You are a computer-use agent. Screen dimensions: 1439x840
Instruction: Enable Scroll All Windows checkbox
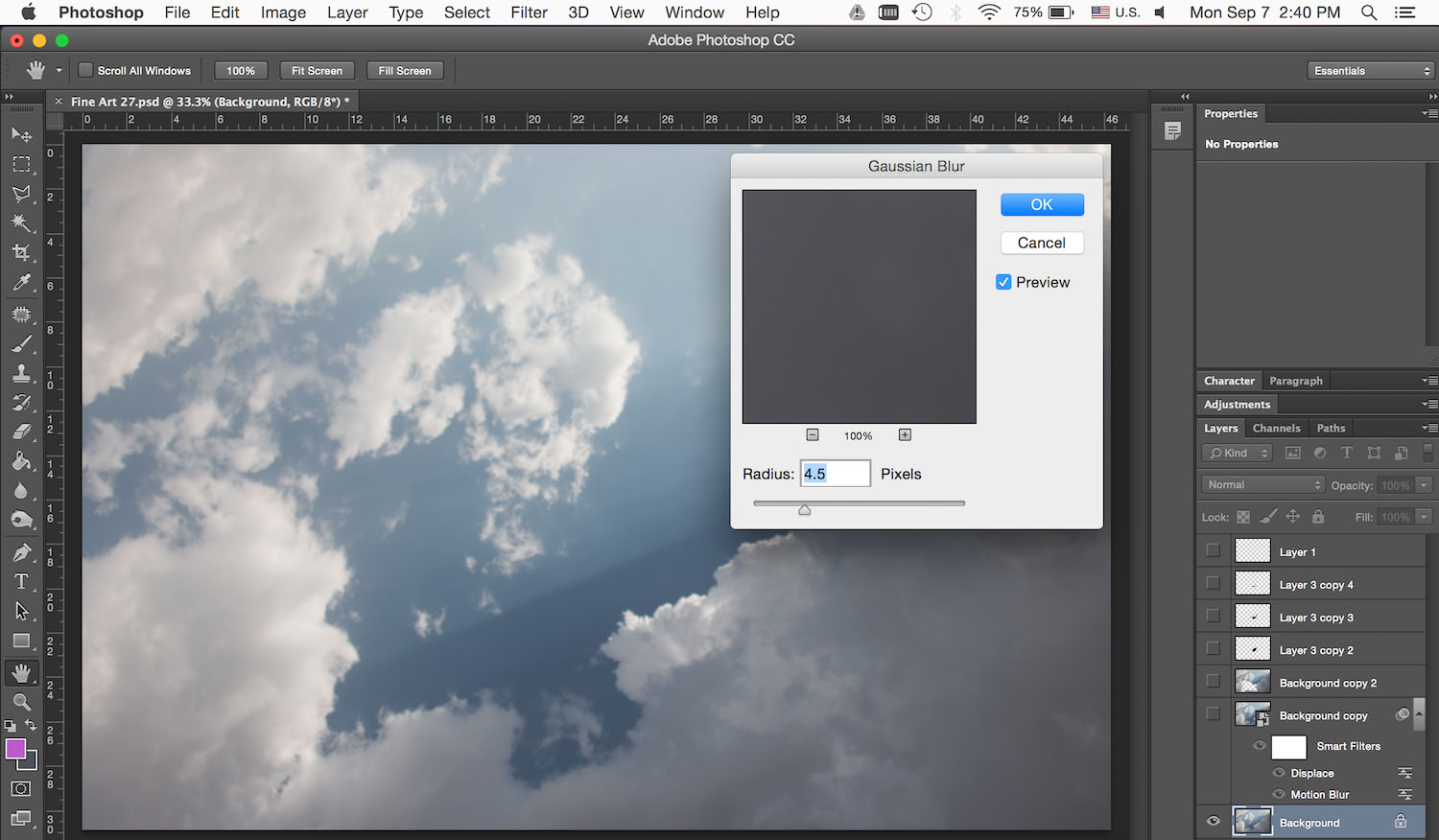pos(85,70)
